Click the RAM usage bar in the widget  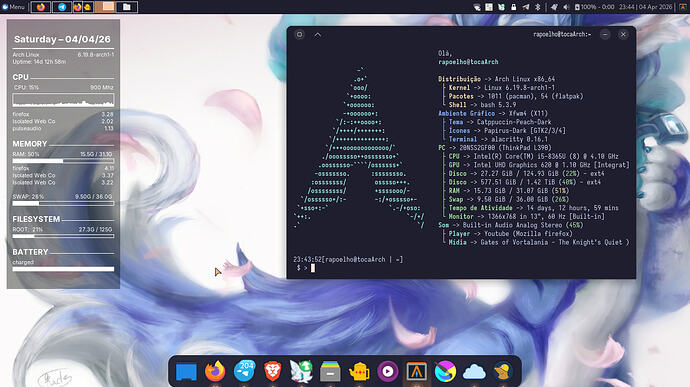point(63,161)
